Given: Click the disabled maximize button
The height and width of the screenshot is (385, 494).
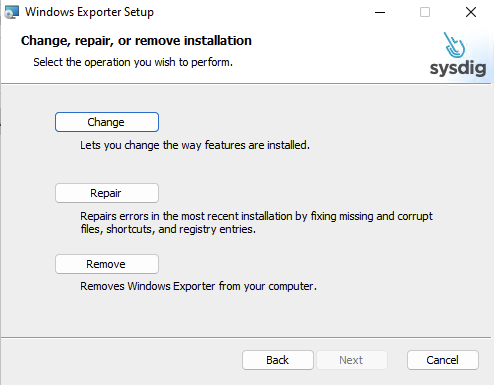Looking at the screenshot, I should pos(425,12).
